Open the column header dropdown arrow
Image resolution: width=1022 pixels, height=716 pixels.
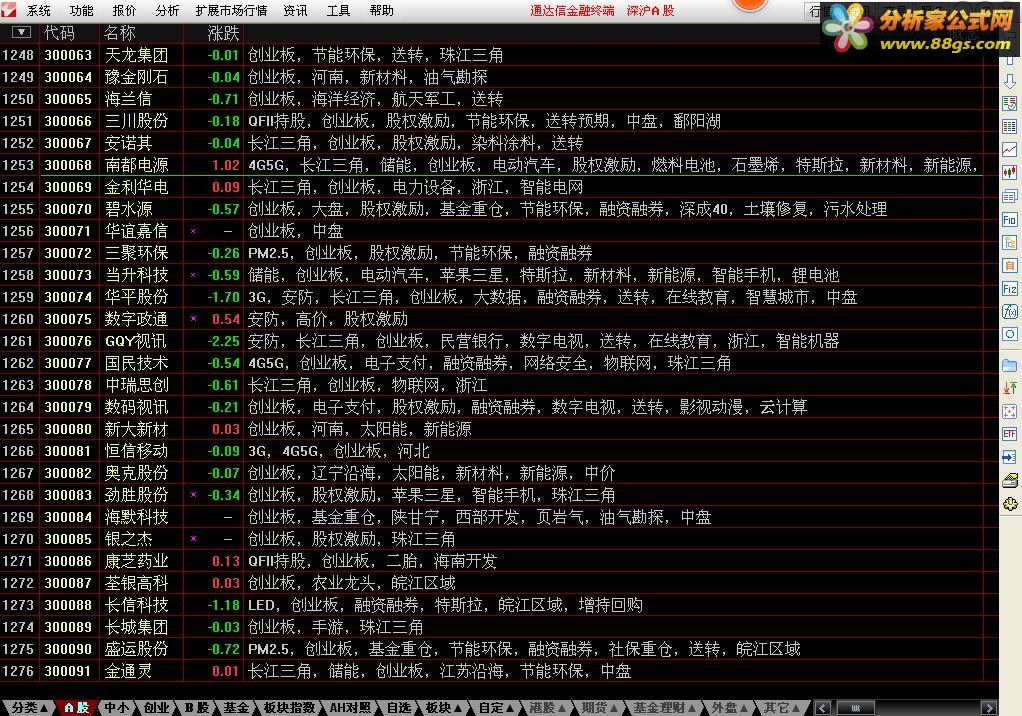(22, 32)
